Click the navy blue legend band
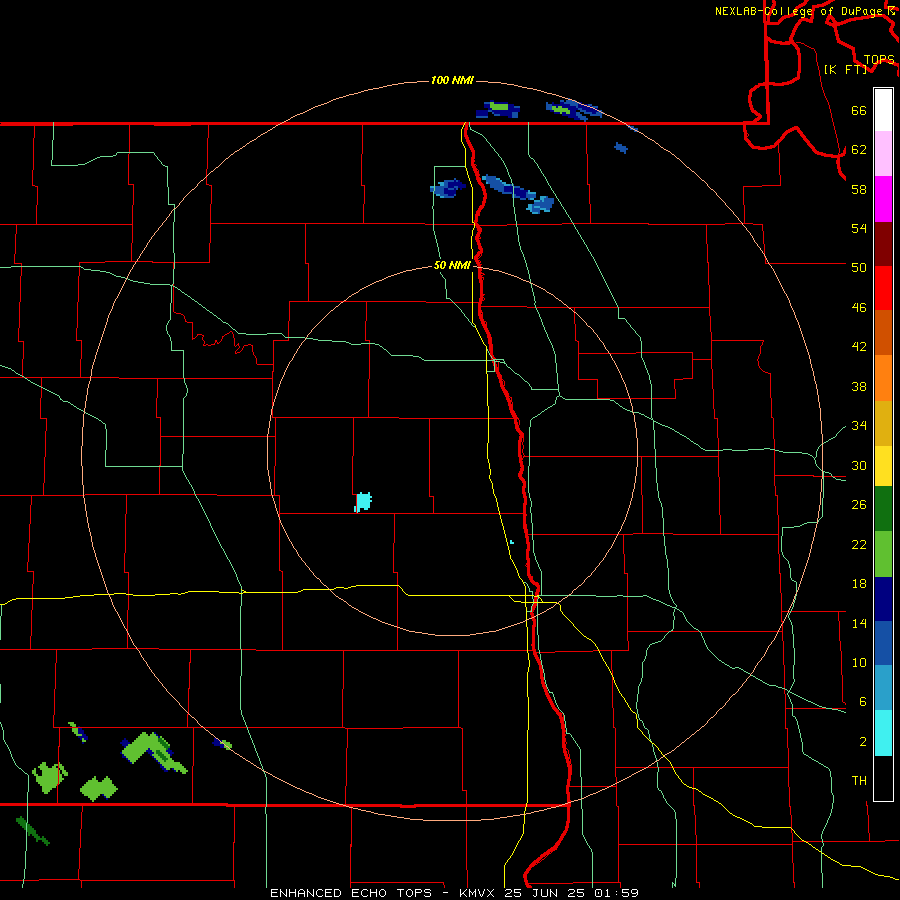 point(883,599)
